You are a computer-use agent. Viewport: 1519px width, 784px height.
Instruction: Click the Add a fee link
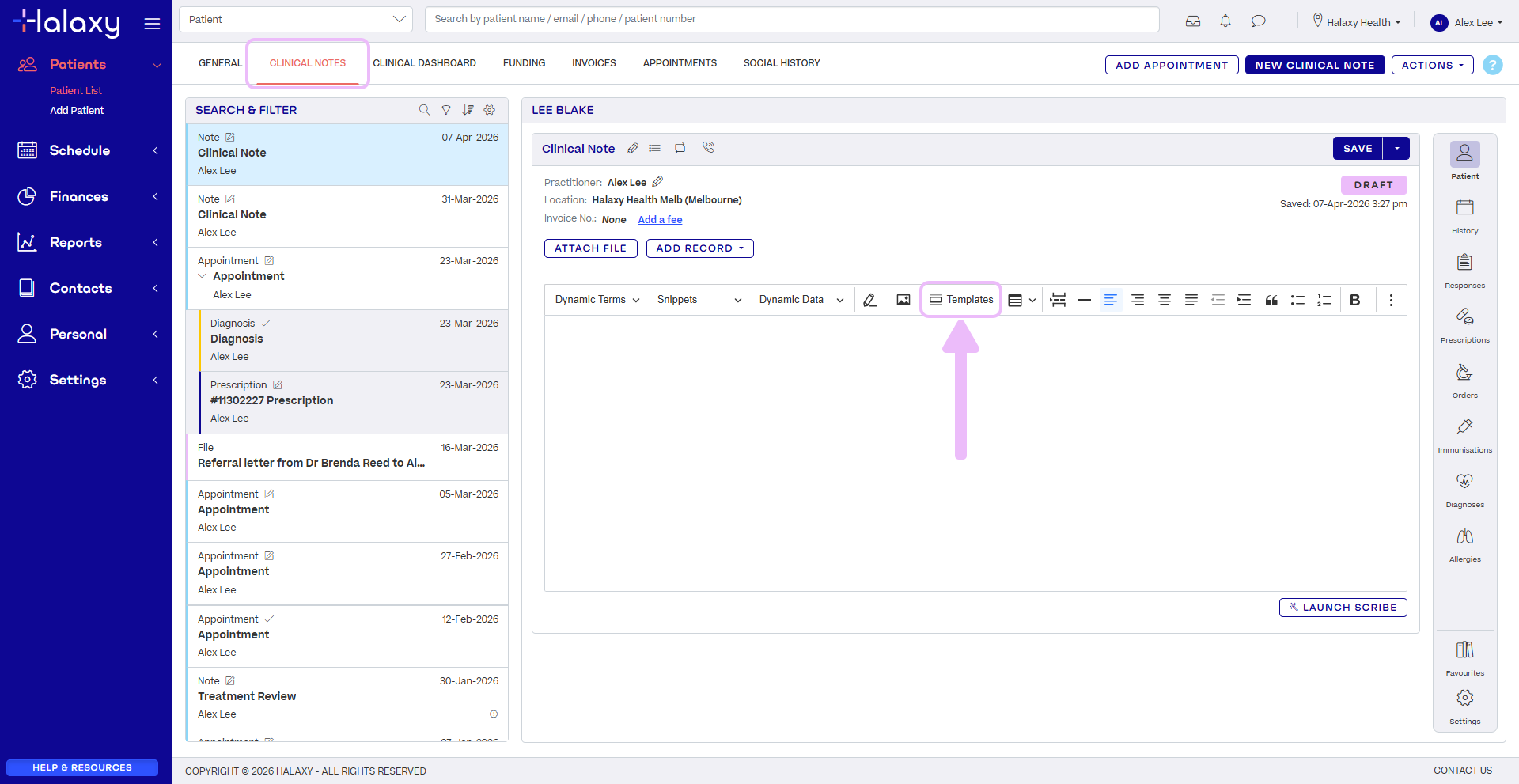660,220
